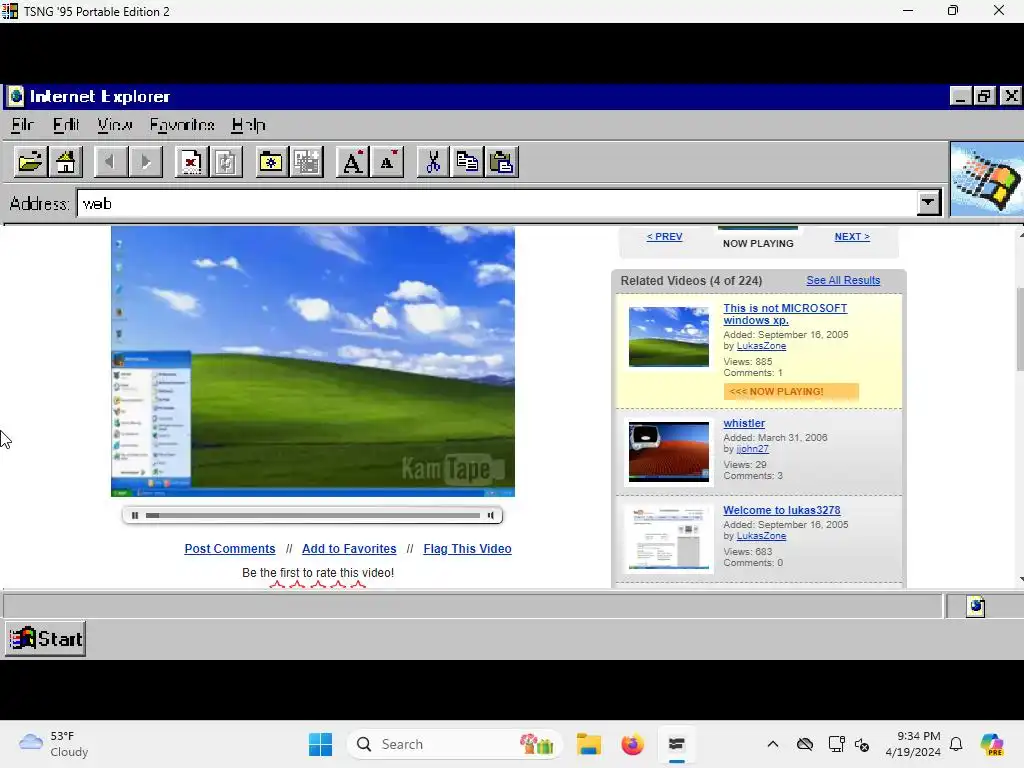
Task: Open the clock showing 9:34 PM
Action: [913, 744]
